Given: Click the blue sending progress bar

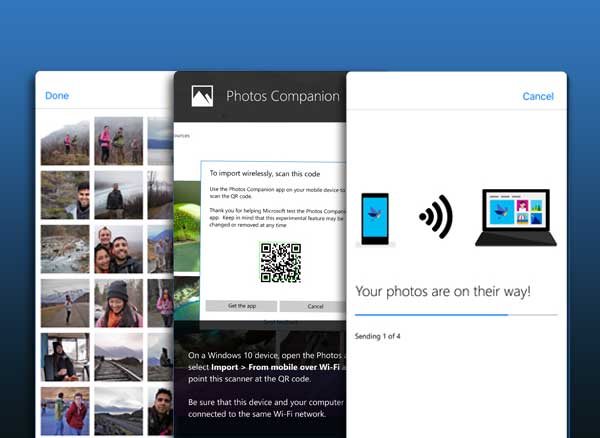Looking at the screenshot, I should tap(456, 315).
